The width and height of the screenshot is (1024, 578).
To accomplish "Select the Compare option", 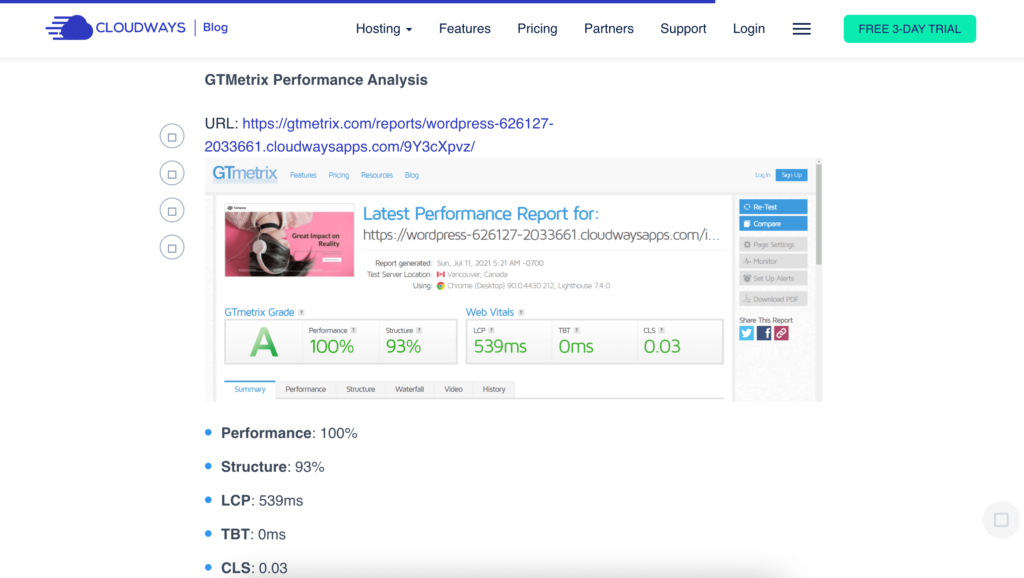I will pyautogui.click(x=772, y=223).
